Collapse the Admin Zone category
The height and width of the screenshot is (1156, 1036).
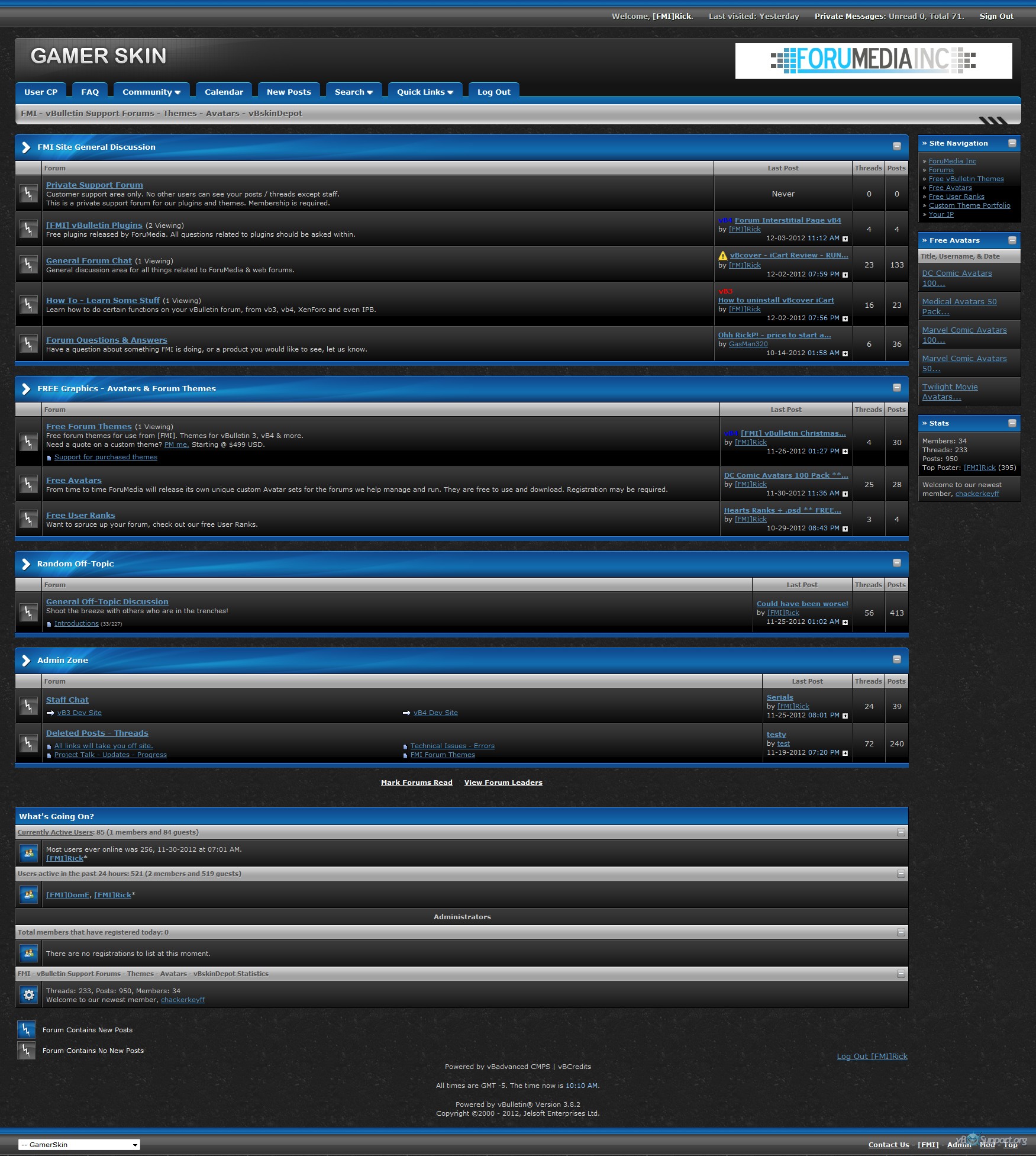[x=897, y=659]
